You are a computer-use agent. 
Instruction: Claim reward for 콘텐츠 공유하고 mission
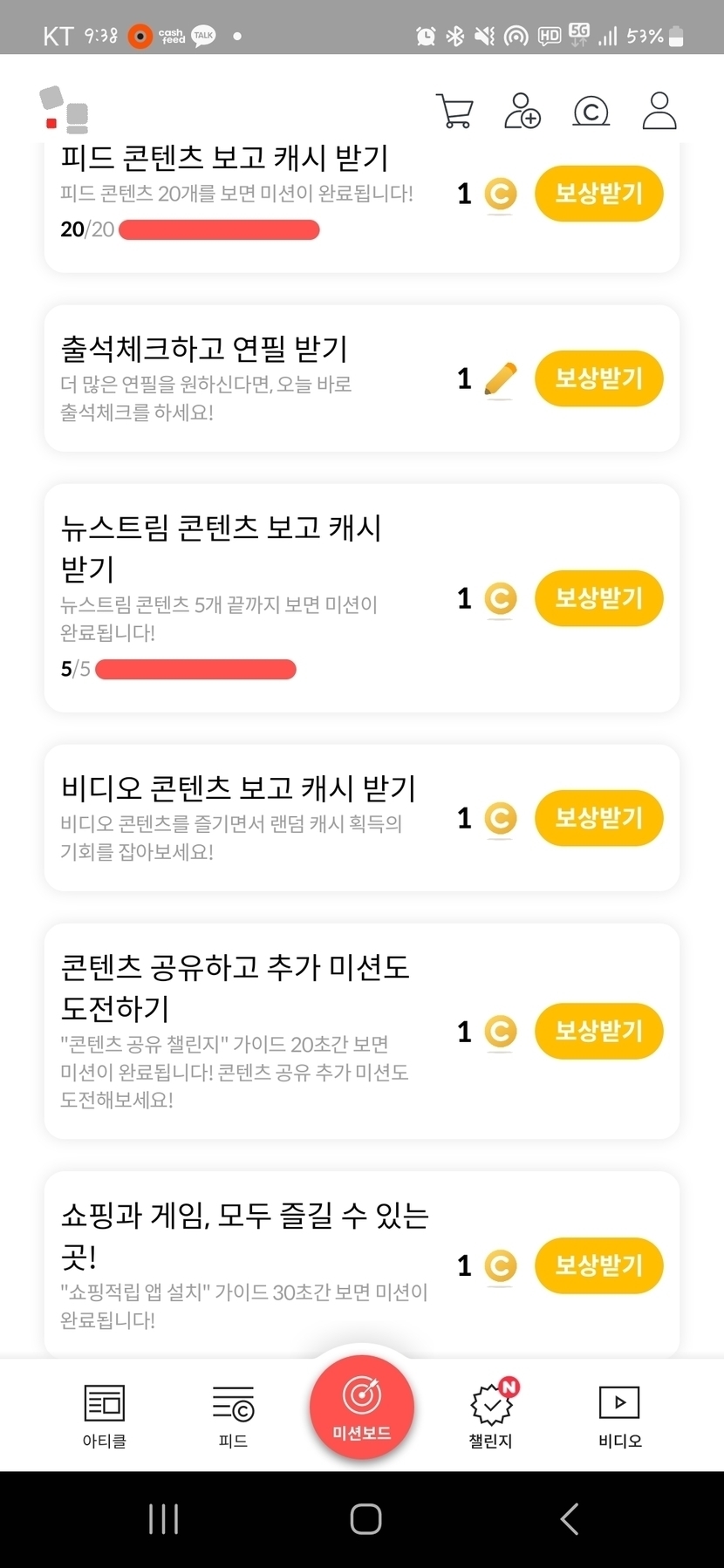598,1031
